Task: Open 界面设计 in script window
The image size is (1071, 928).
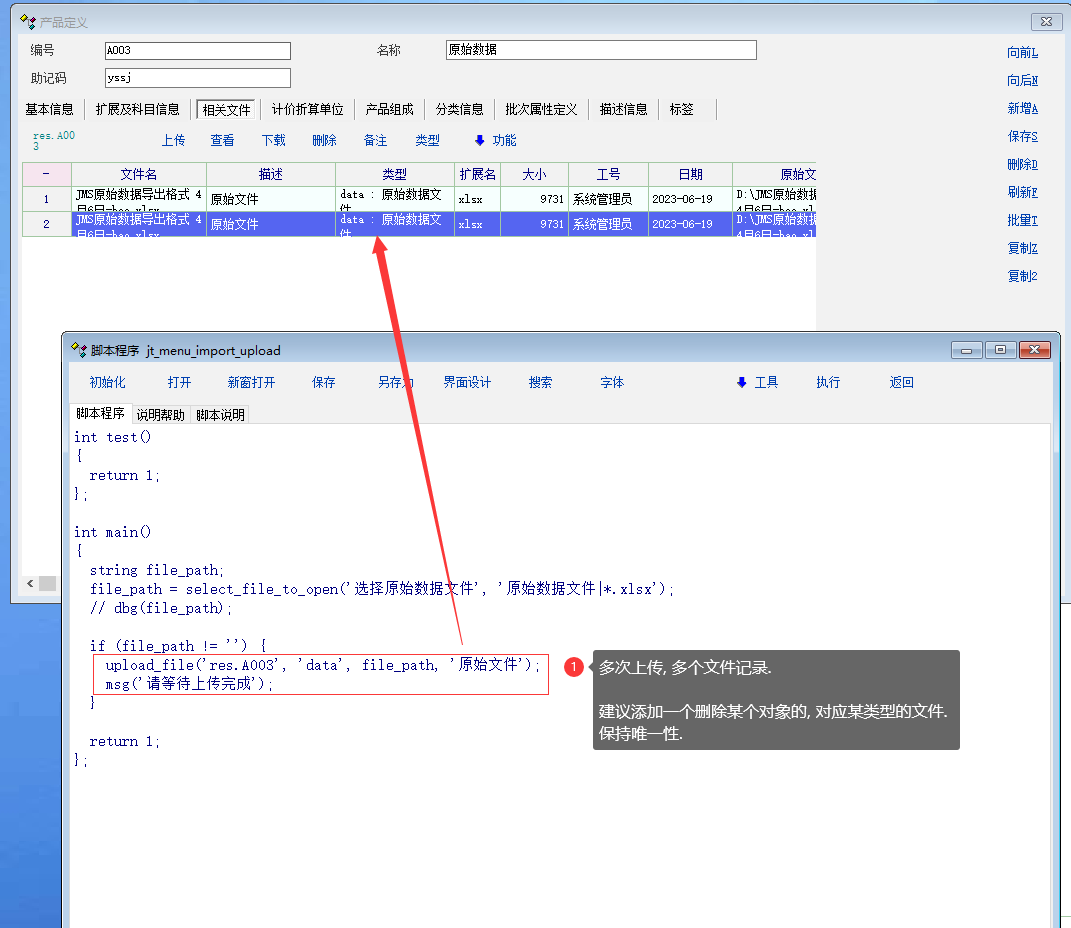Action: pos(467,382)
